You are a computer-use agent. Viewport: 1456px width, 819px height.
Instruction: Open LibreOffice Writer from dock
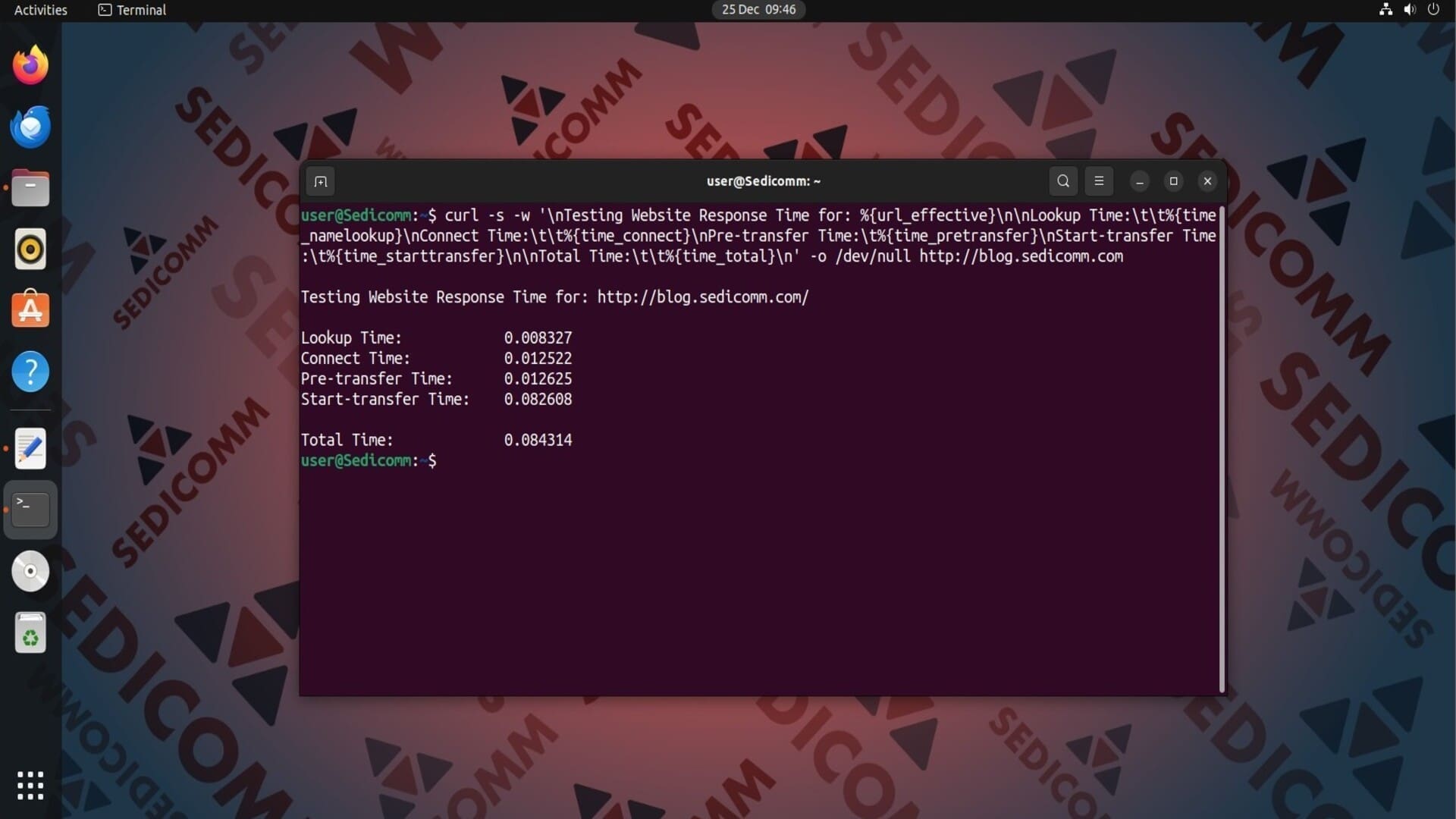(x=30, y=449)
